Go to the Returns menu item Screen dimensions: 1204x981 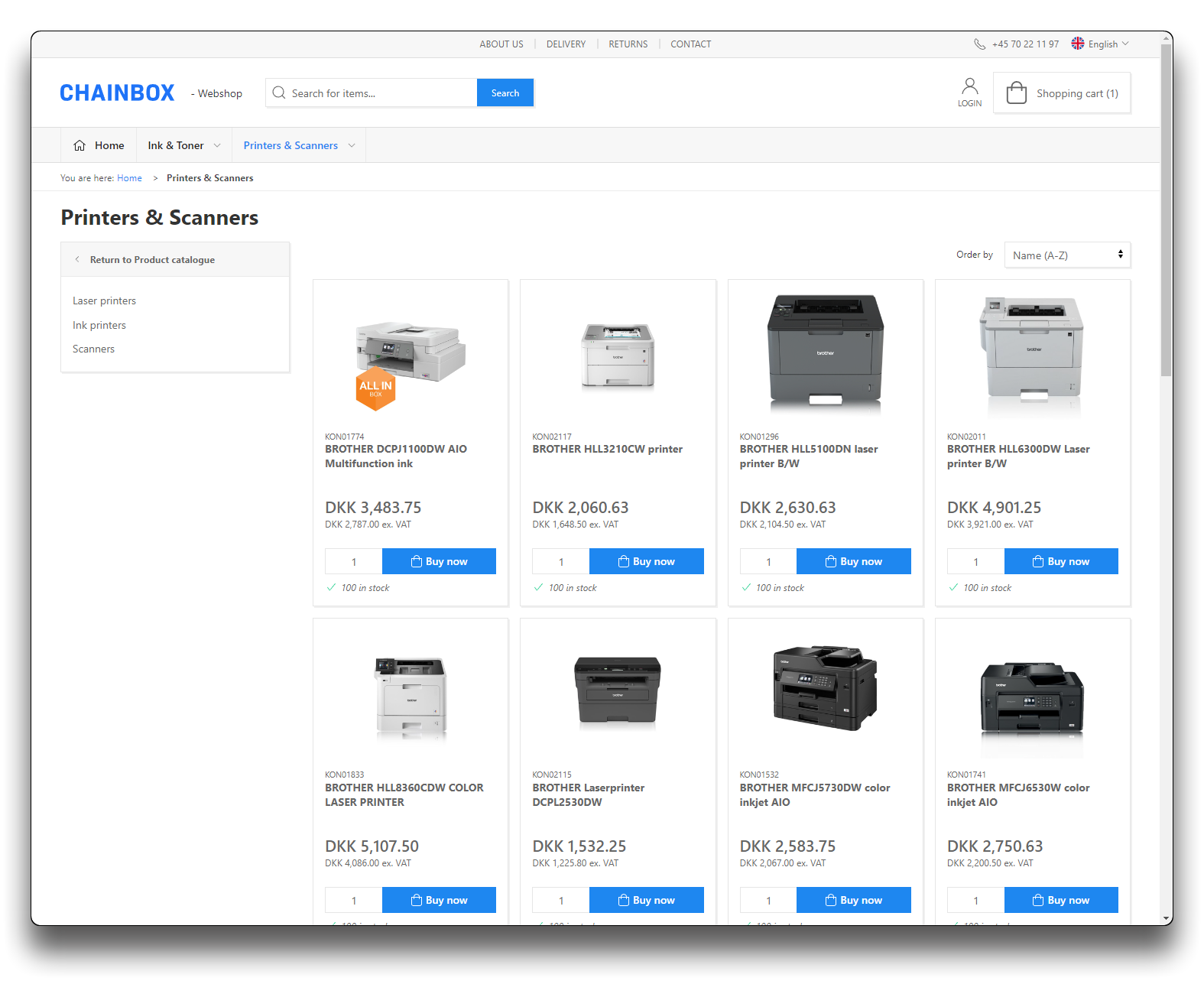(x=628, y=44)
